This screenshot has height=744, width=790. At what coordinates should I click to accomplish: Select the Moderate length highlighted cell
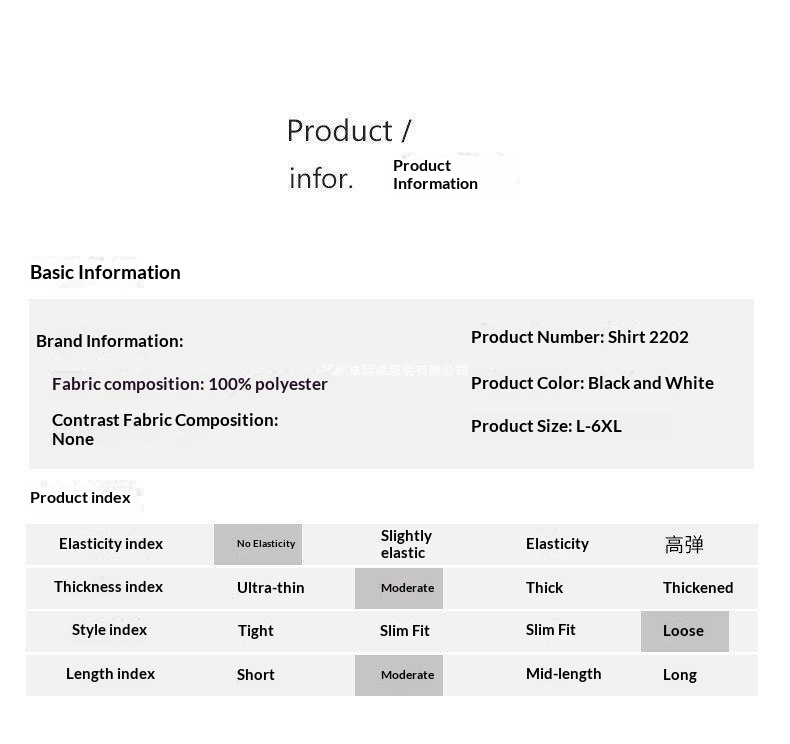(x=399, y=675)
